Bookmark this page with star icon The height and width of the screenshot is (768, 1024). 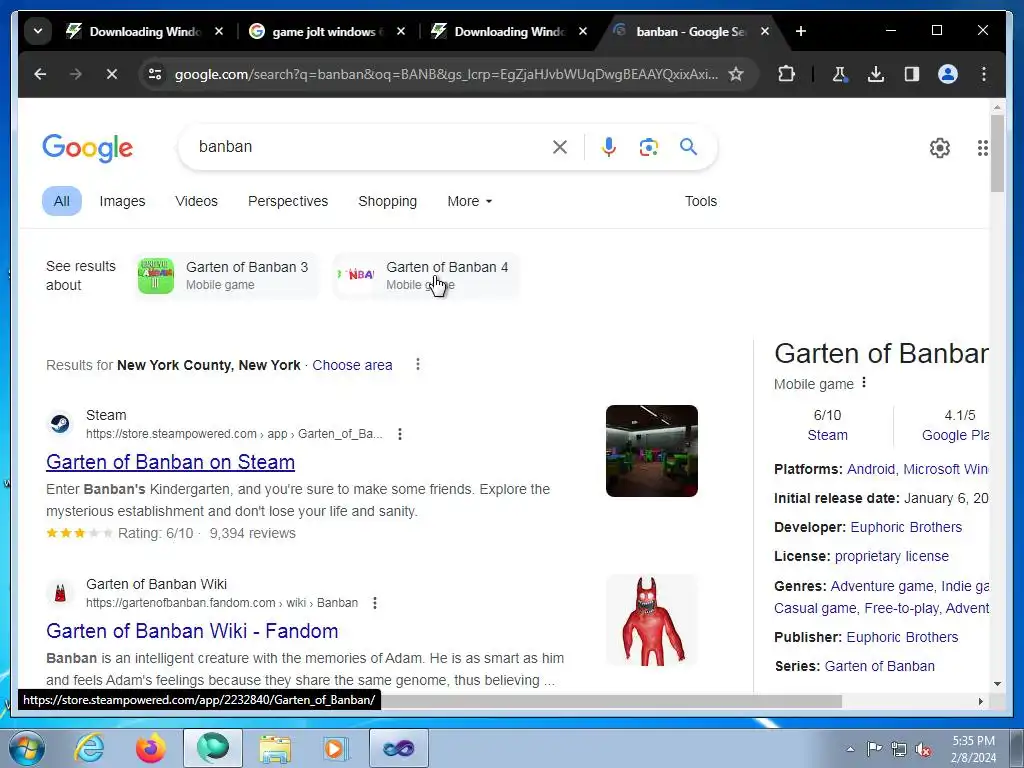[736, 74]
